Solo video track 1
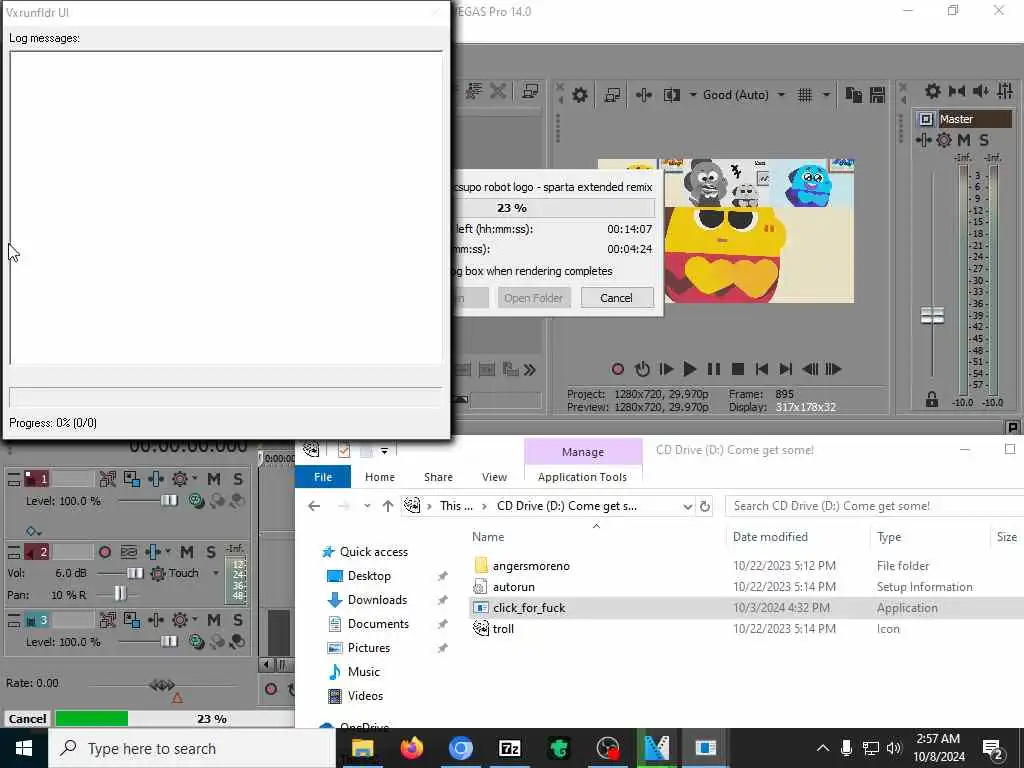This screenshot has width=1024, height=768. (238, 479)
